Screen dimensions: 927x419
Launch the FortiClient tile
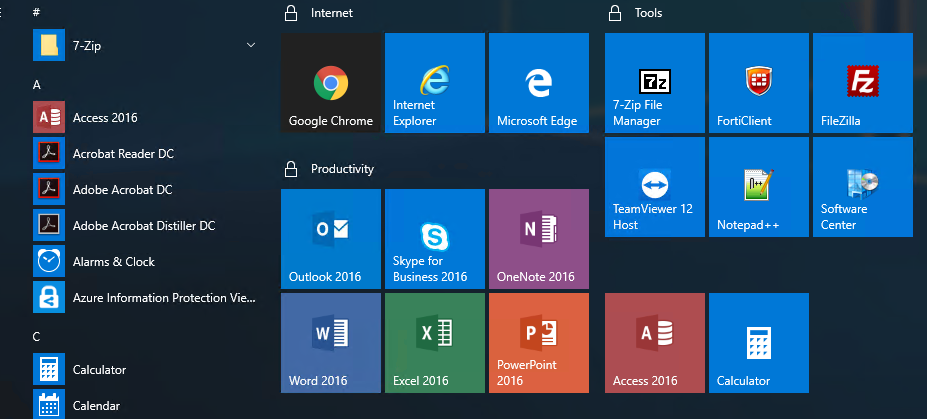click(x=758, y=83)
